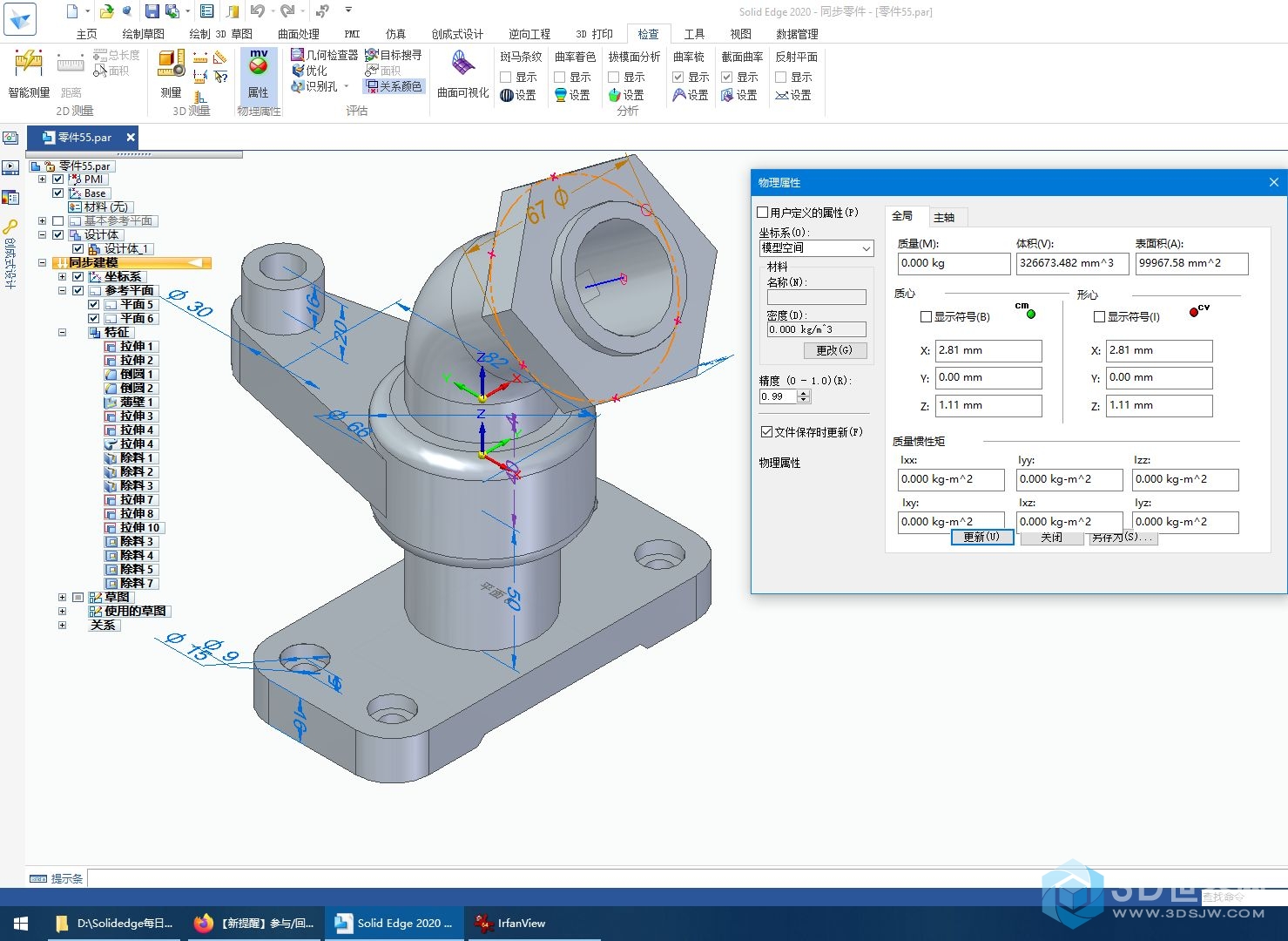The width and height of the screenshot is (1288, 941).
Task: Open the 识别孔 dropdown arrow
Action: [x=347, y=86]
